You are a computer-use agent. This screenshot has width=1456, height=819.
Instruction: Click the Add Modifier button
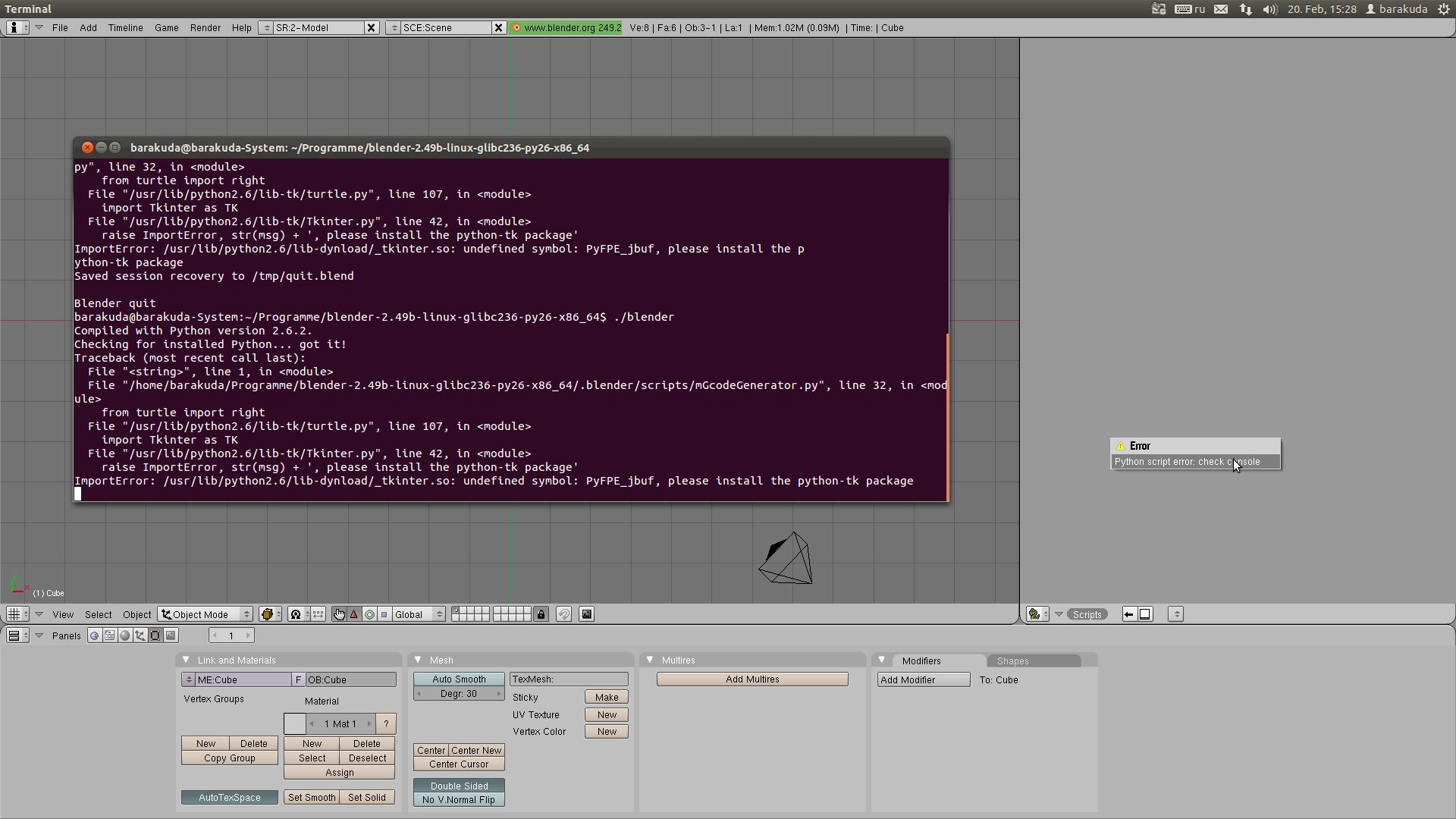pyautogui.click(x=923, y=679)
